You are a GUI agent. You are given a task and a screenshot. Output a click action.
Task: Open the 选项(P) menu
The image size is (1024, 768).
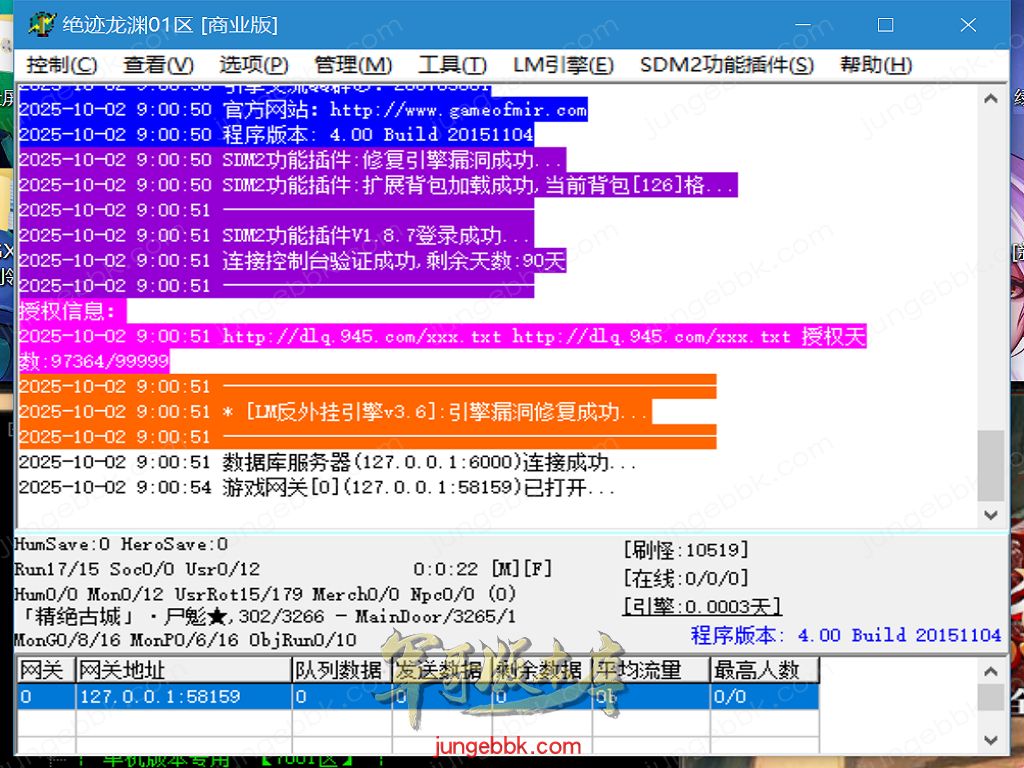click(254, 65)
